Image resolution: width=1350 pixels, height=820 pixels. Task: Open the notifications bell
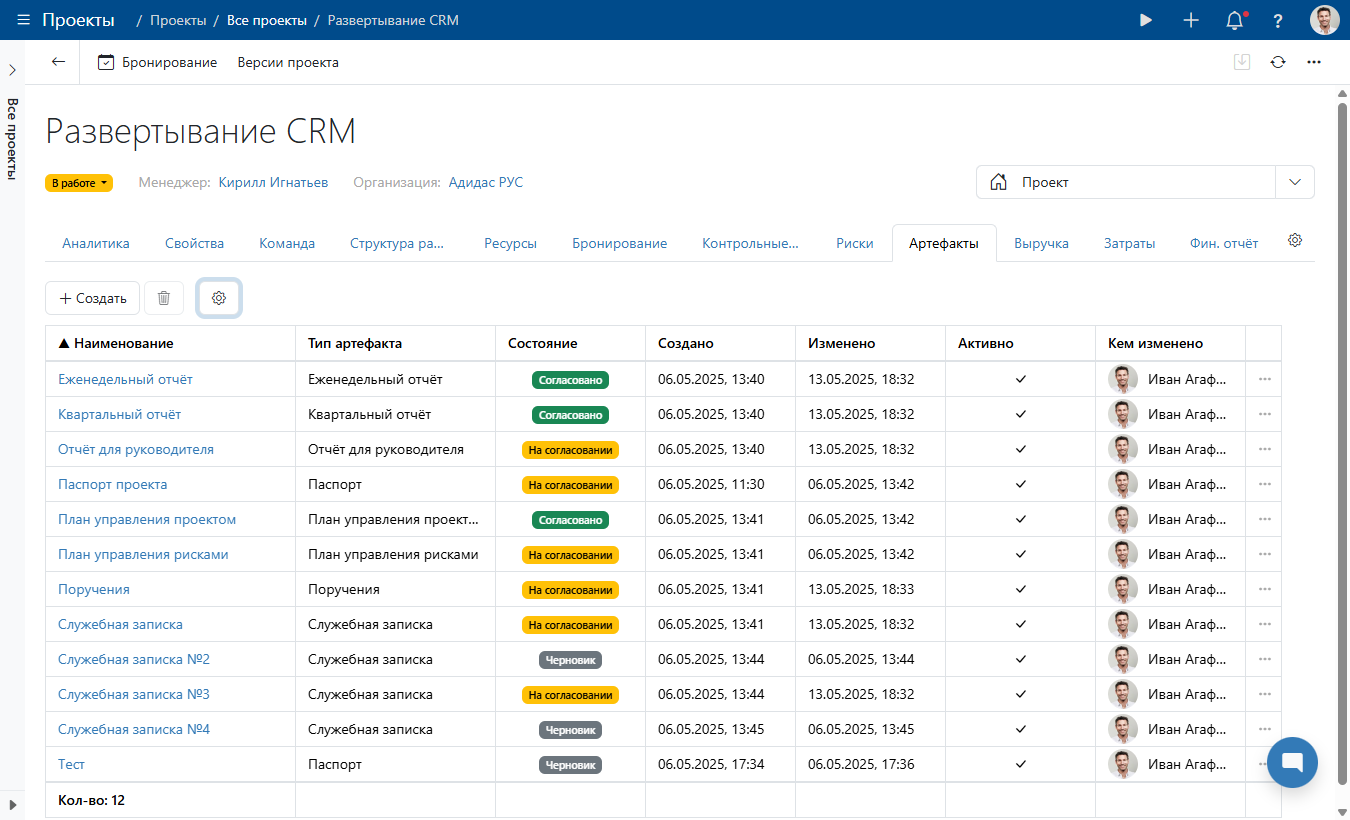pyautogui.click(x=1235, y=20)
